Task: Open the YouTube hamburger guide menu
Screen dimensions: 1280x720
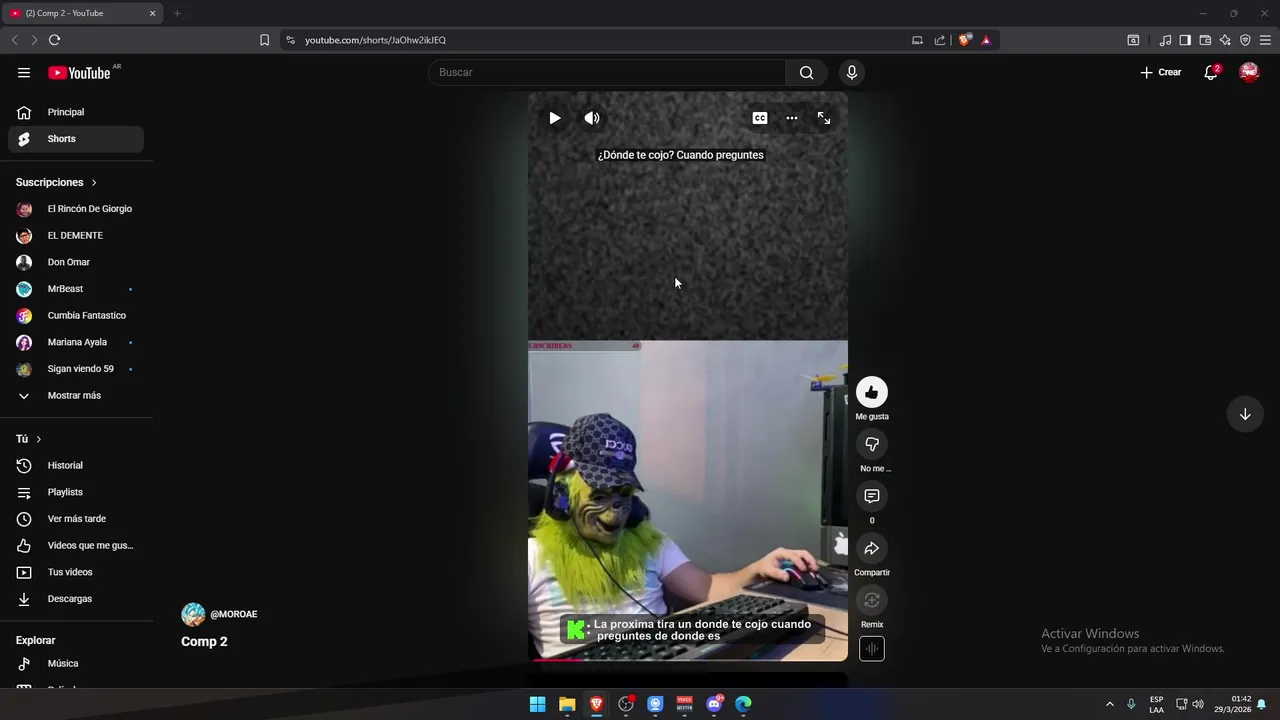Action: [24, 72]
